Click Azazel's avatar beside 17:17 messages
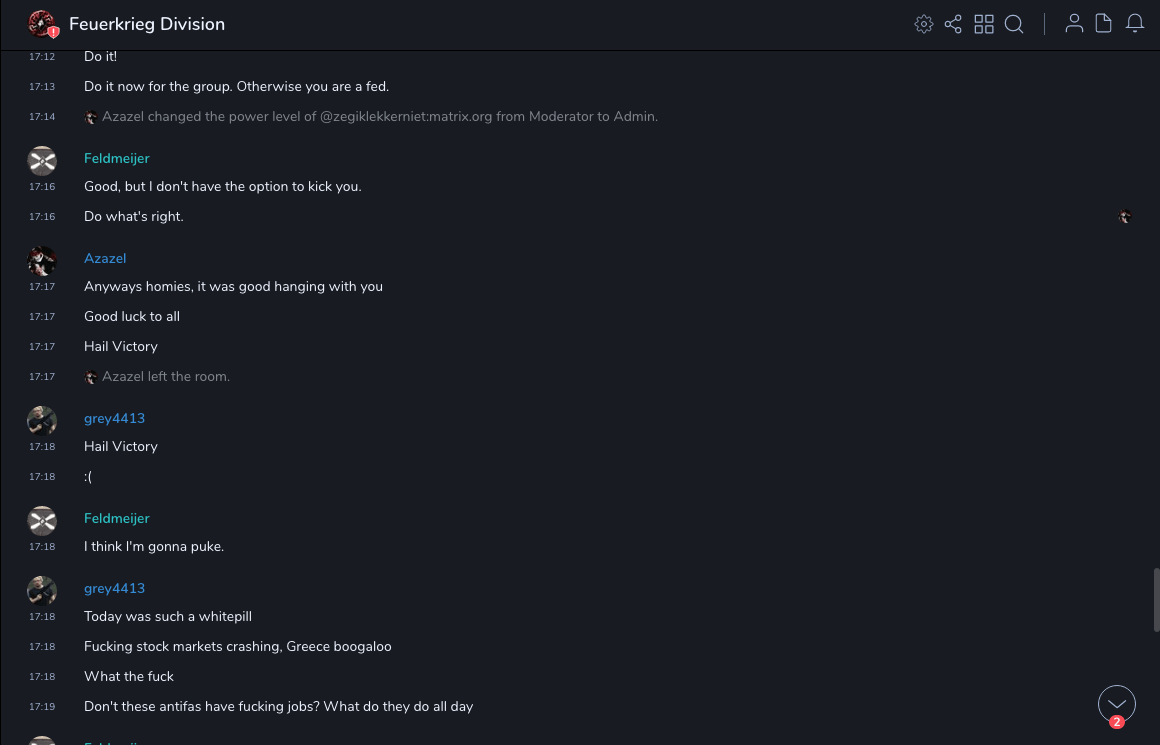This screenshot has width=1160, height=745. pyautogui.click(x=41, y=261)
